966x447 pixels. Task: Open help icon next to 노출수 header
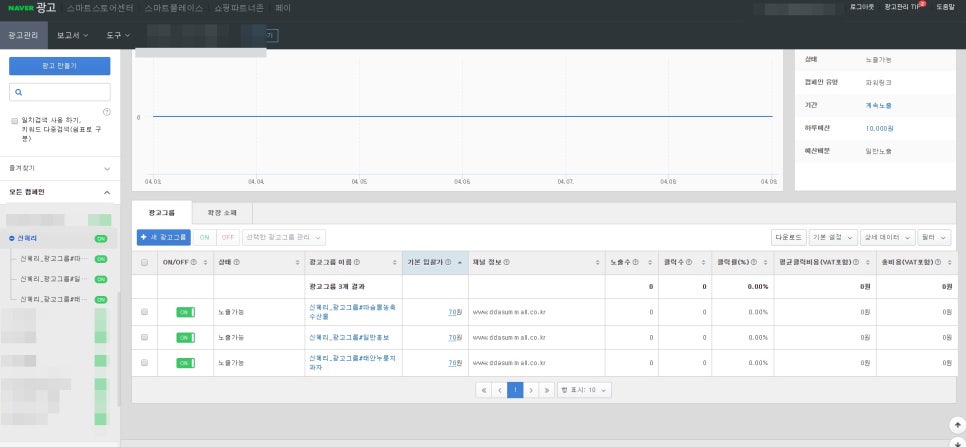635,262
